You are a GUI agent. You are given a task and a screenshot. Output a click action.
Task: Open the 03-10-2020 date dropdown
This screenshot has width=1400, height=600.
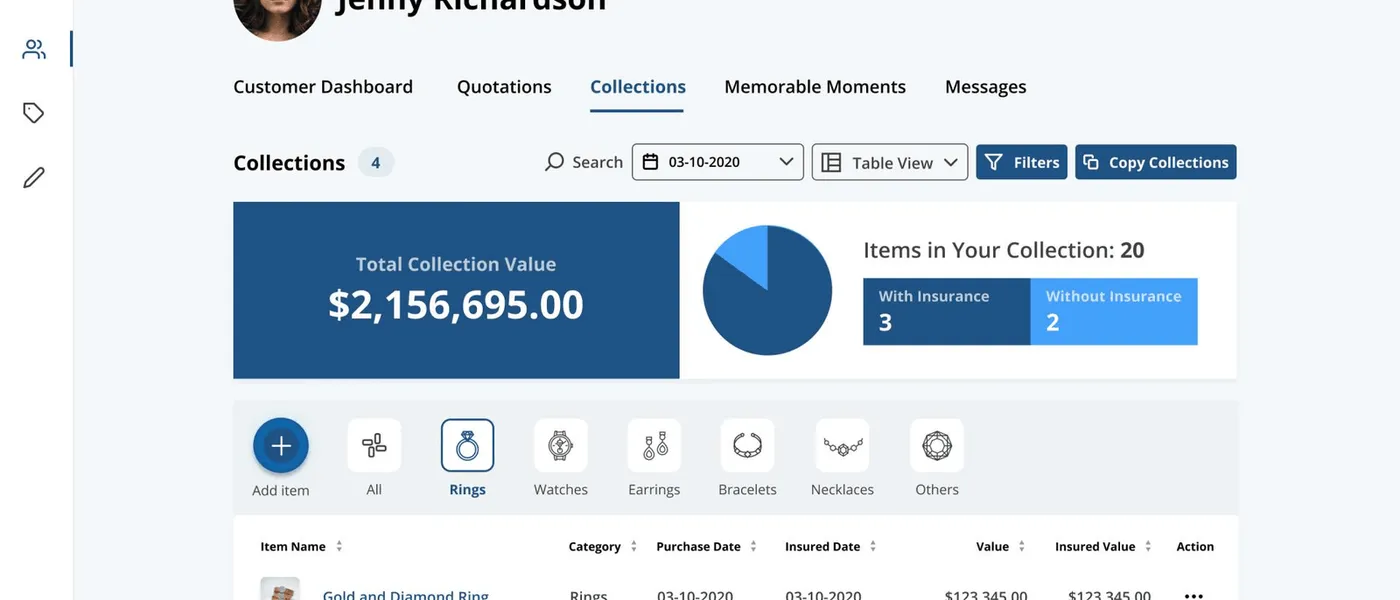tap(718, 162)
